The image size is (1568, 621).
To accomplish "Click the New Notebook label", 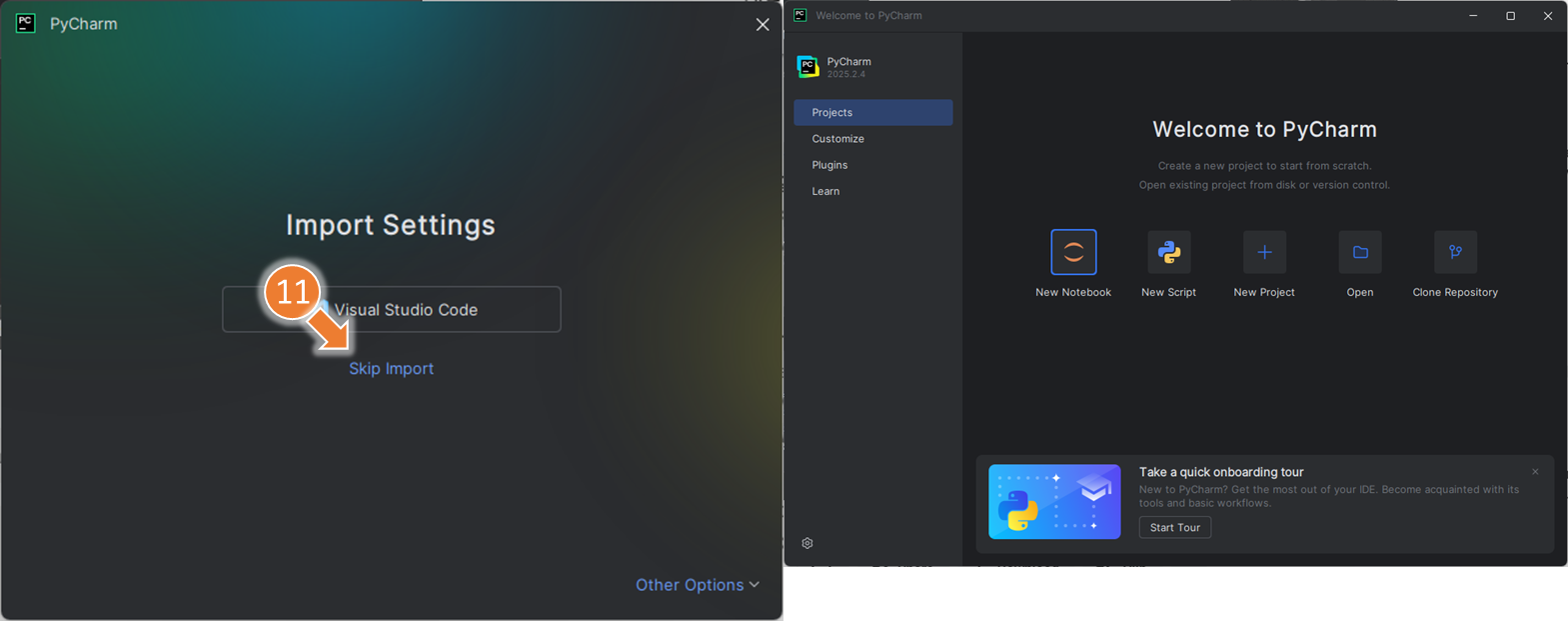I will pyautogui.click(x=1073, y=292).
